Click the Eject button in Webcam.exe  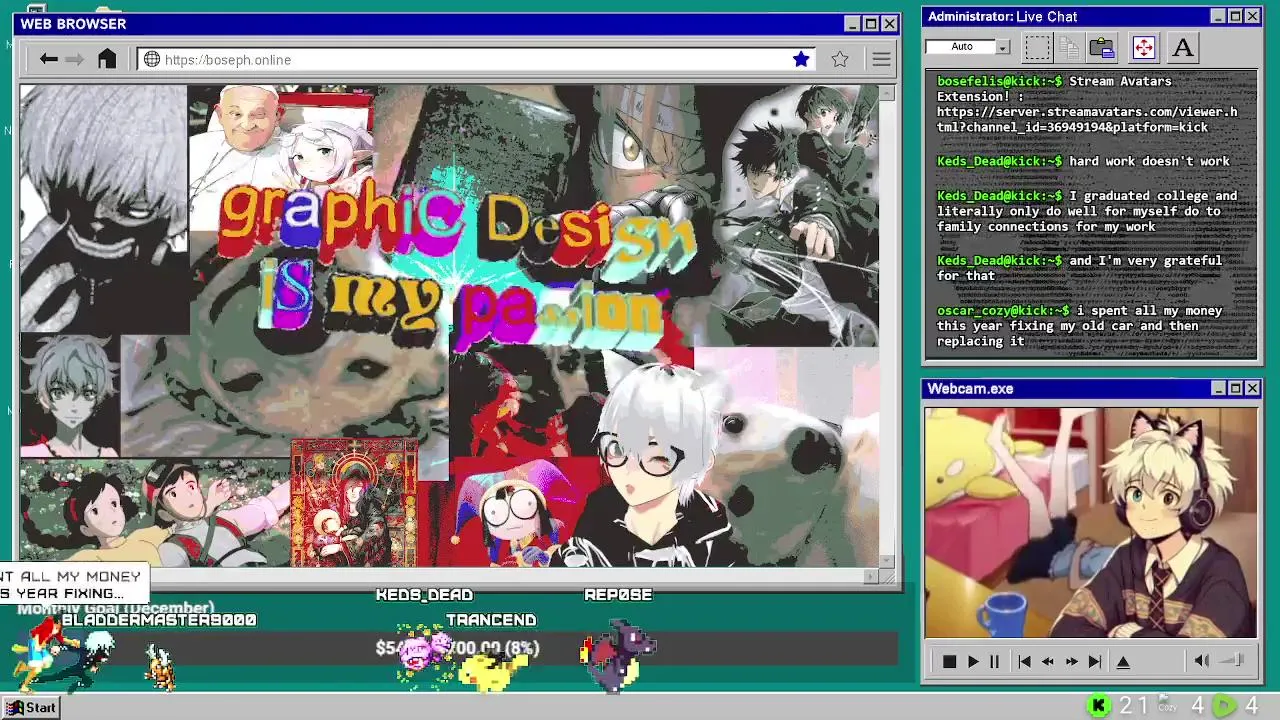(x=1123, y=661)
